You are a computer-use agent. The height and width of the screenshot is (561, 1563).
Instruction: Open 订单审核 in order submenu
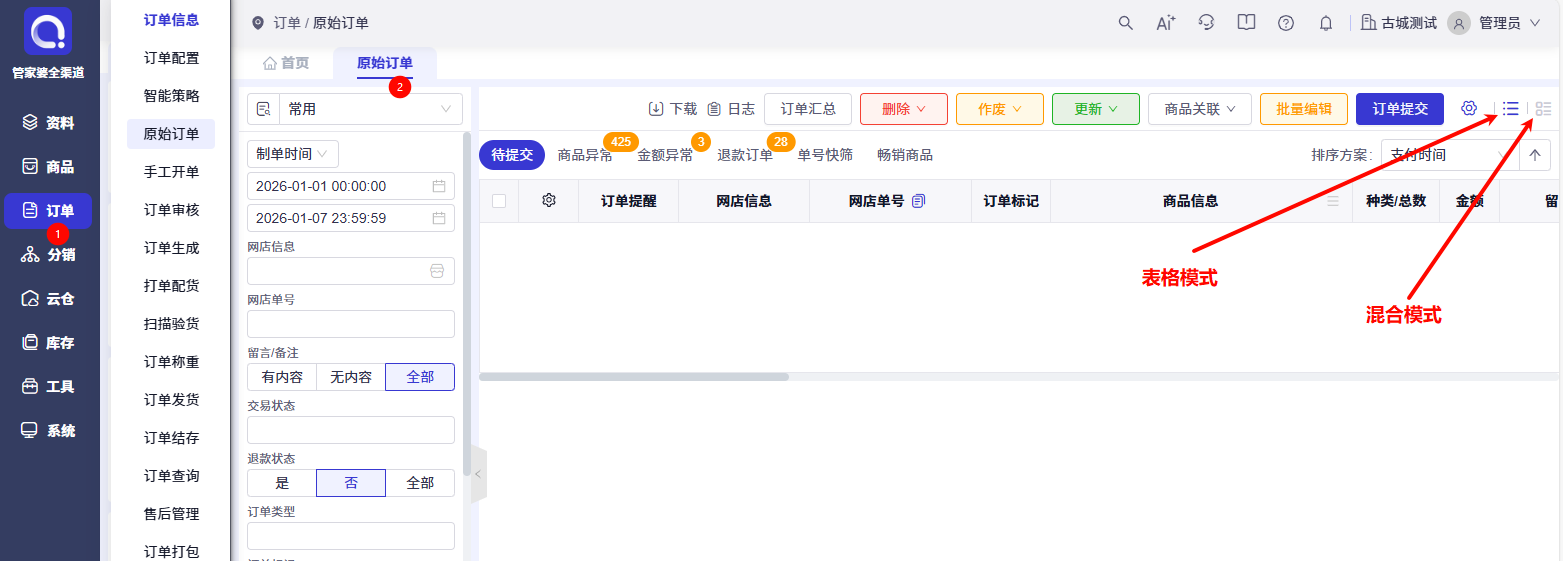coord(171,210)
